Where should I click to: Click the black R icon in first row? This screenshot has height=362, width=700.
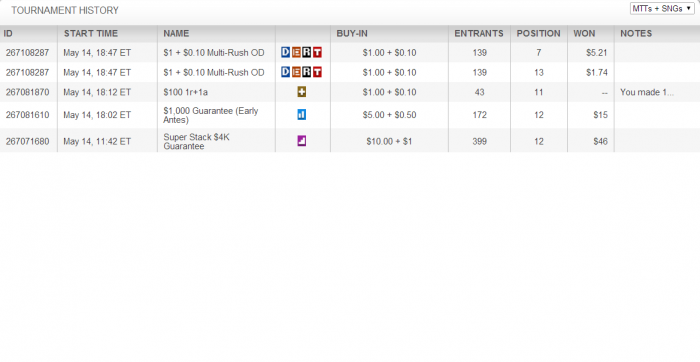point(306,53)
